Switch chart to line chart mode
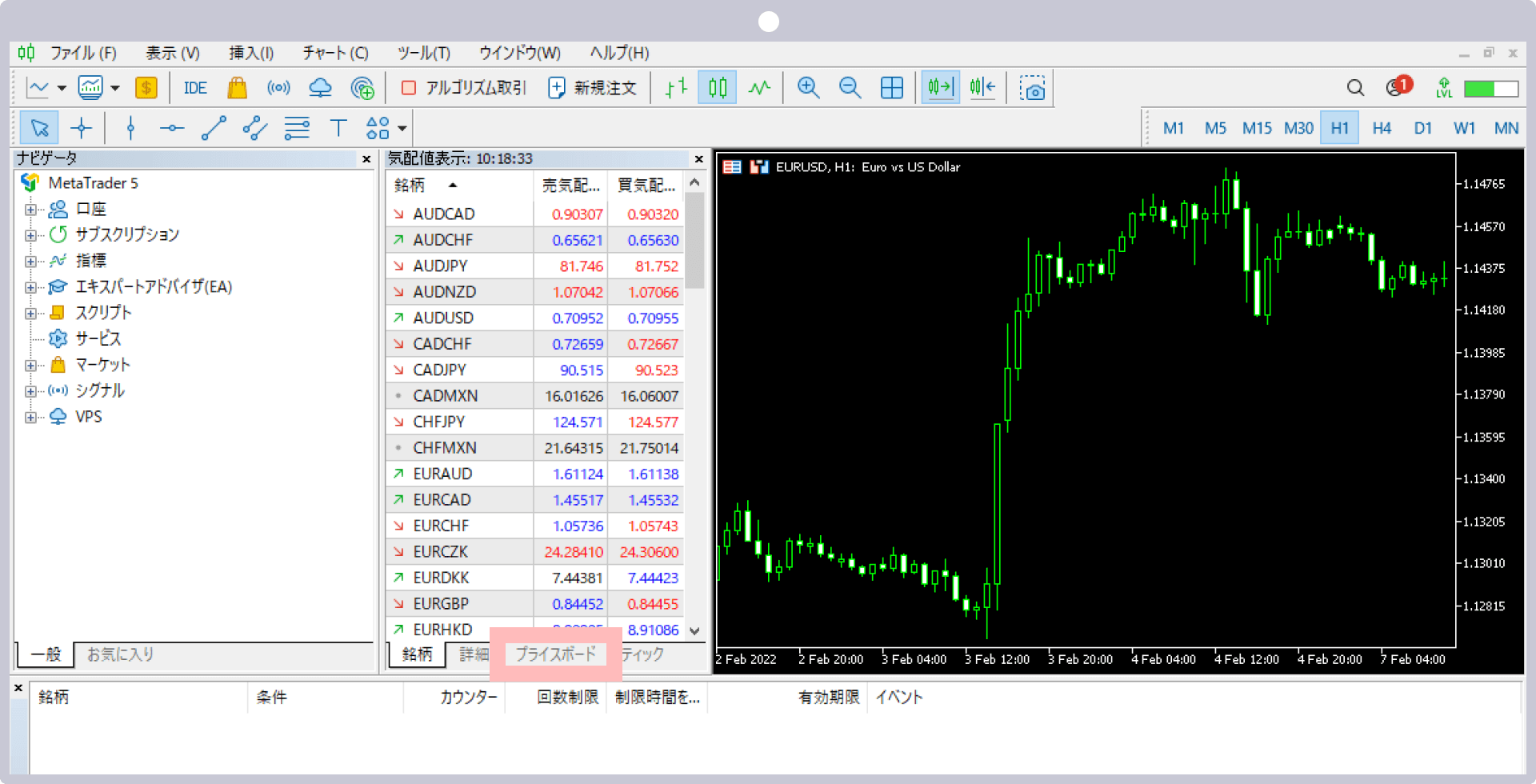 (x=759, y=88)
